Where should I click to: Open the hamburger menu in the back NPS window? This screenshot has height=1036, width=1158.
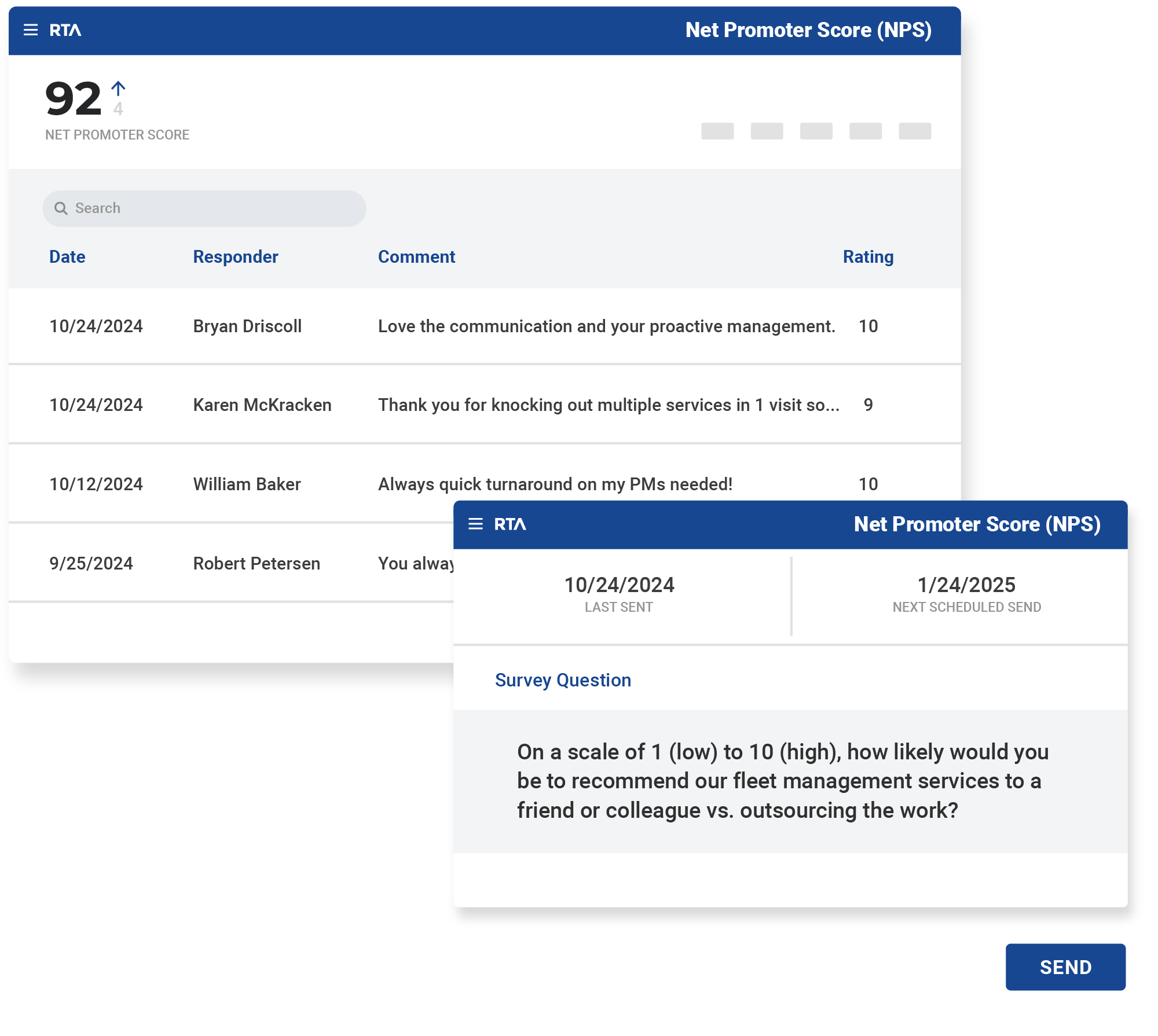tap(31, 30)
